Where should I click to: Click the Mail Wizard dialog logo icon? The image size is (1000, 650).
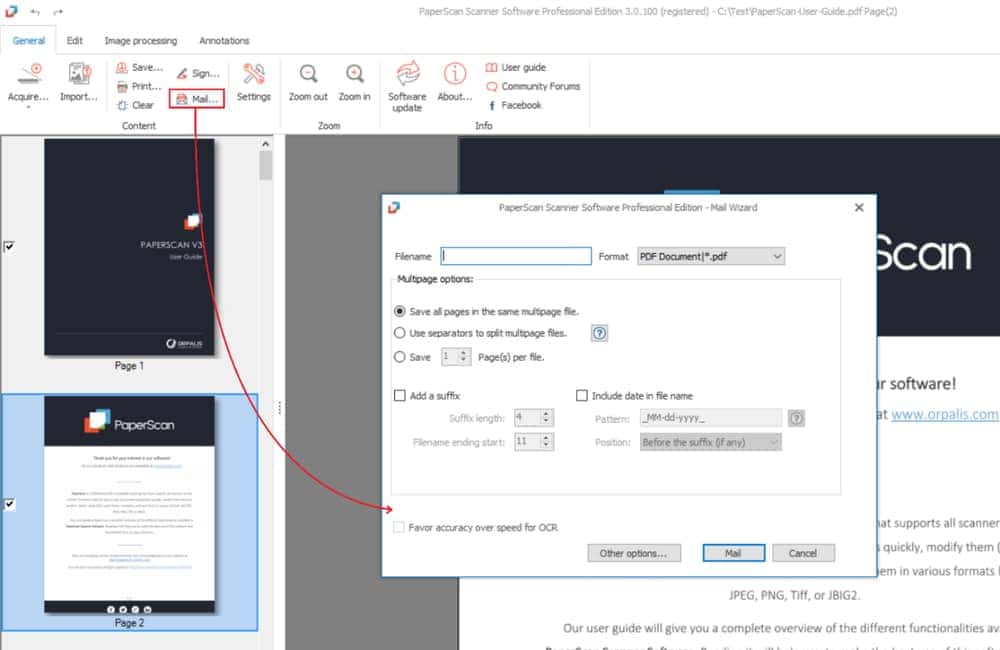393,207
